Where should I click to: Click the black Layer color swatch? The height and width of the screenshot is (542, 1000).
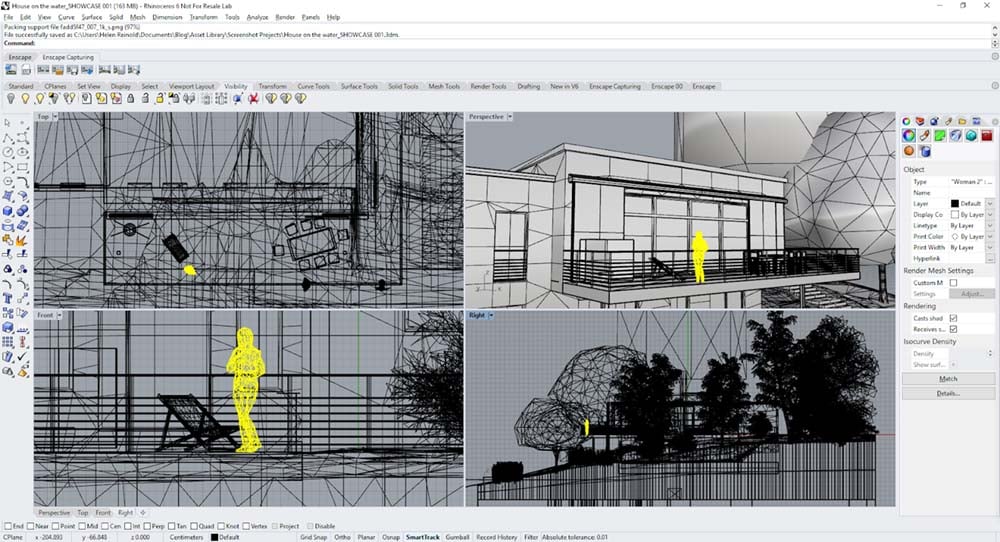(x=955, y=203)
